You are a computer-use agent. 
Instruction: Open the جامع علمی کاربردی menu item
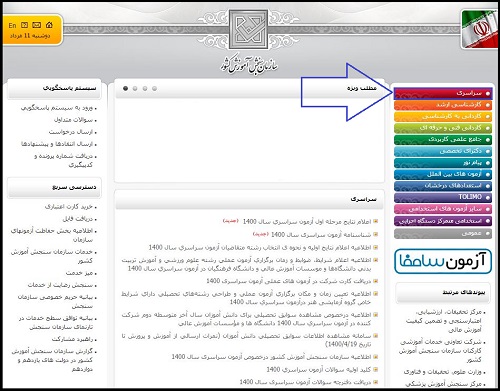pos(443,139)
